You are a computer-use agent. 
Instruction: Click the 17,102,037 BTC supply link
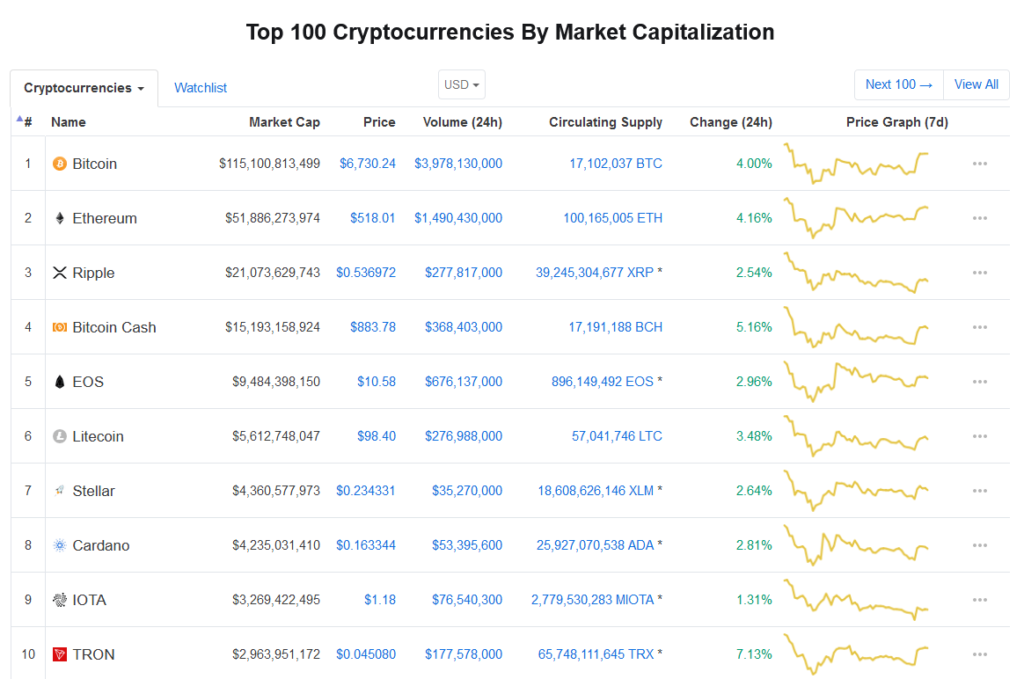(x=615, y=163)
